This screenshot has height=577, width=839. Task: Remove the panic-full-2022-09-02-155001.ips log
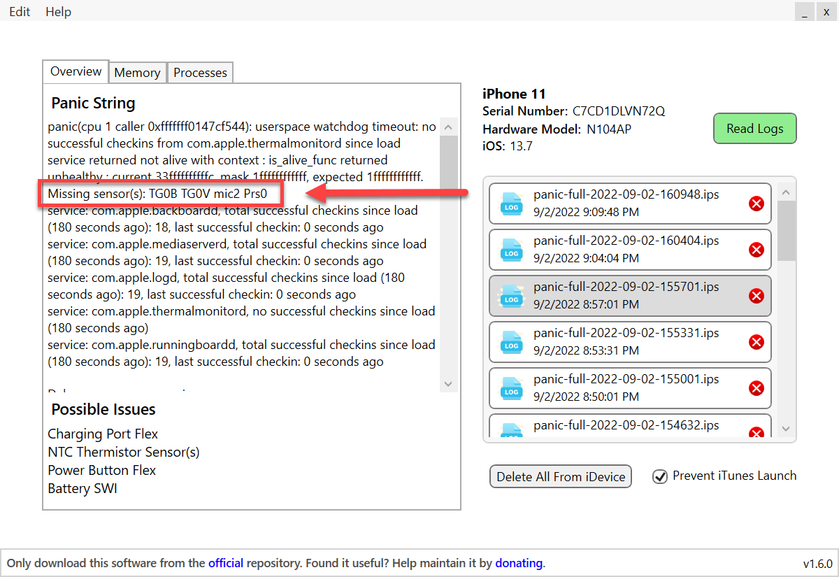click(756, 388)
